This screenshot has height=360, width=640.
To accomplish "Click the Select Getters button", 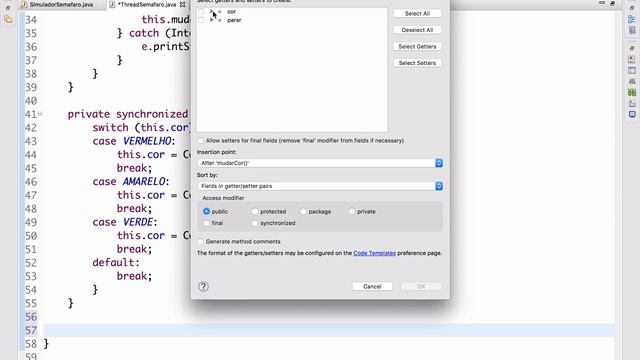I will [417, 47].
